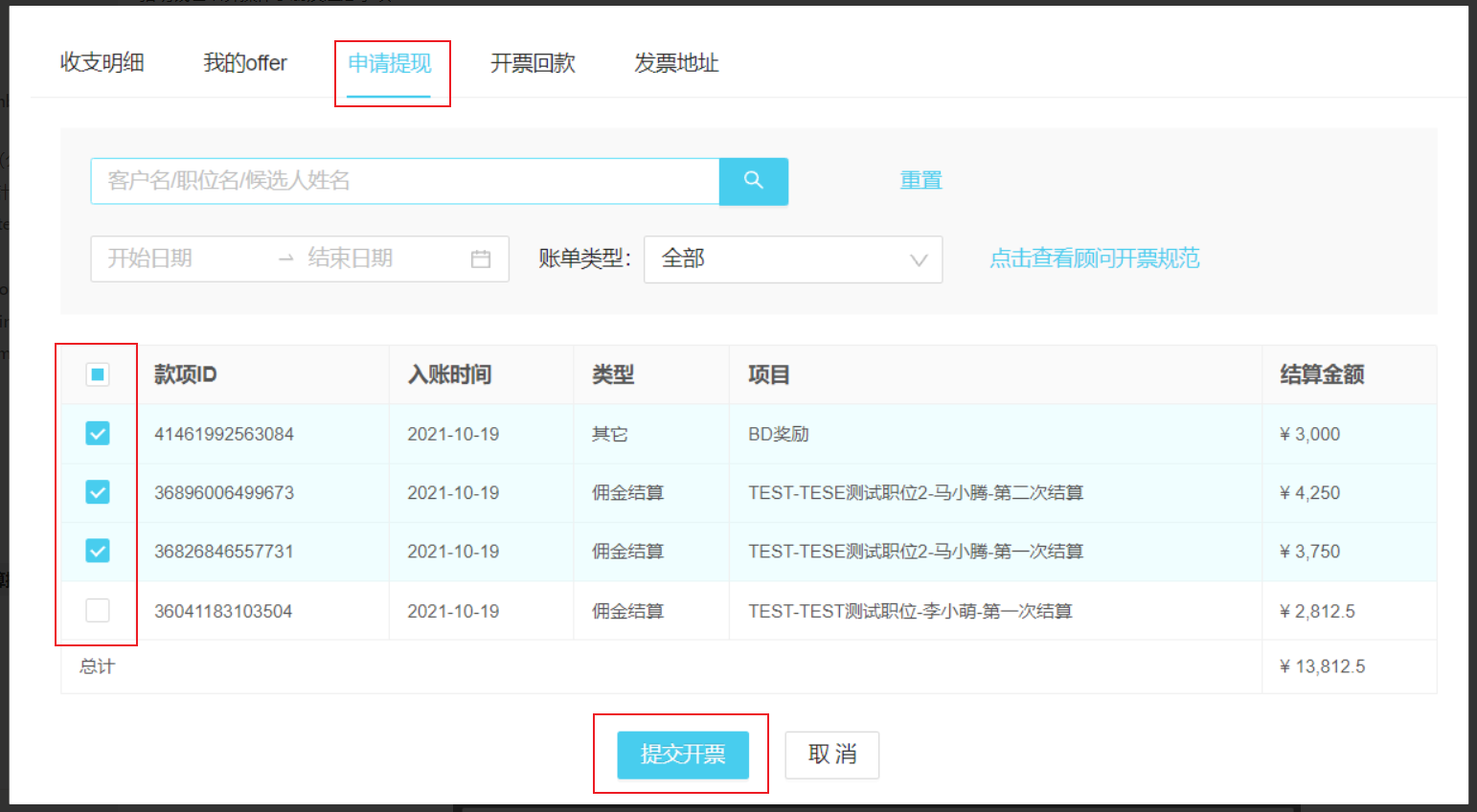Click the 总计 row label
This screenshot has height=812, width=1477.
click(x=97, y=666)
